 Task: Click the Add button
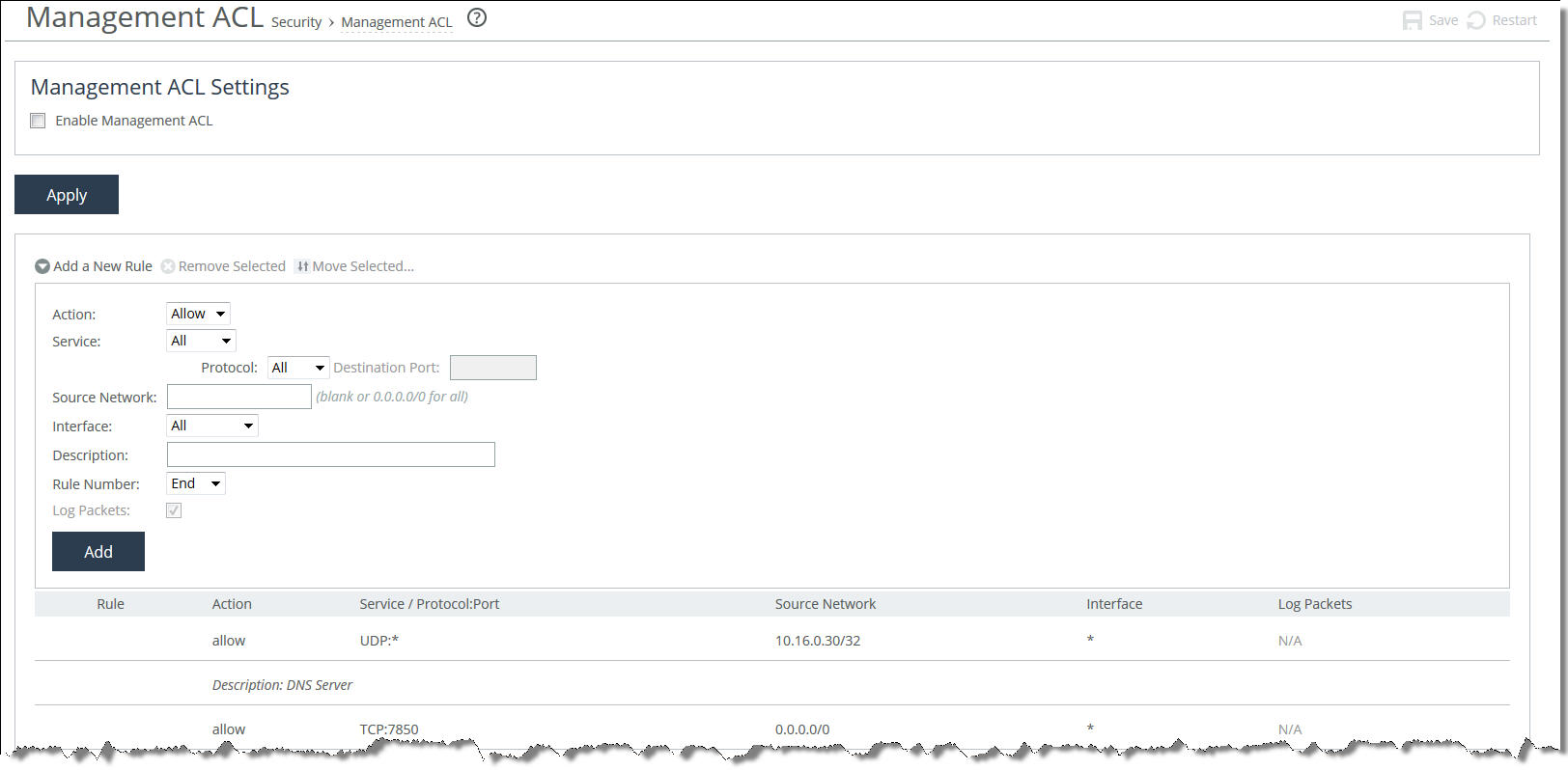tap(98, 552)
